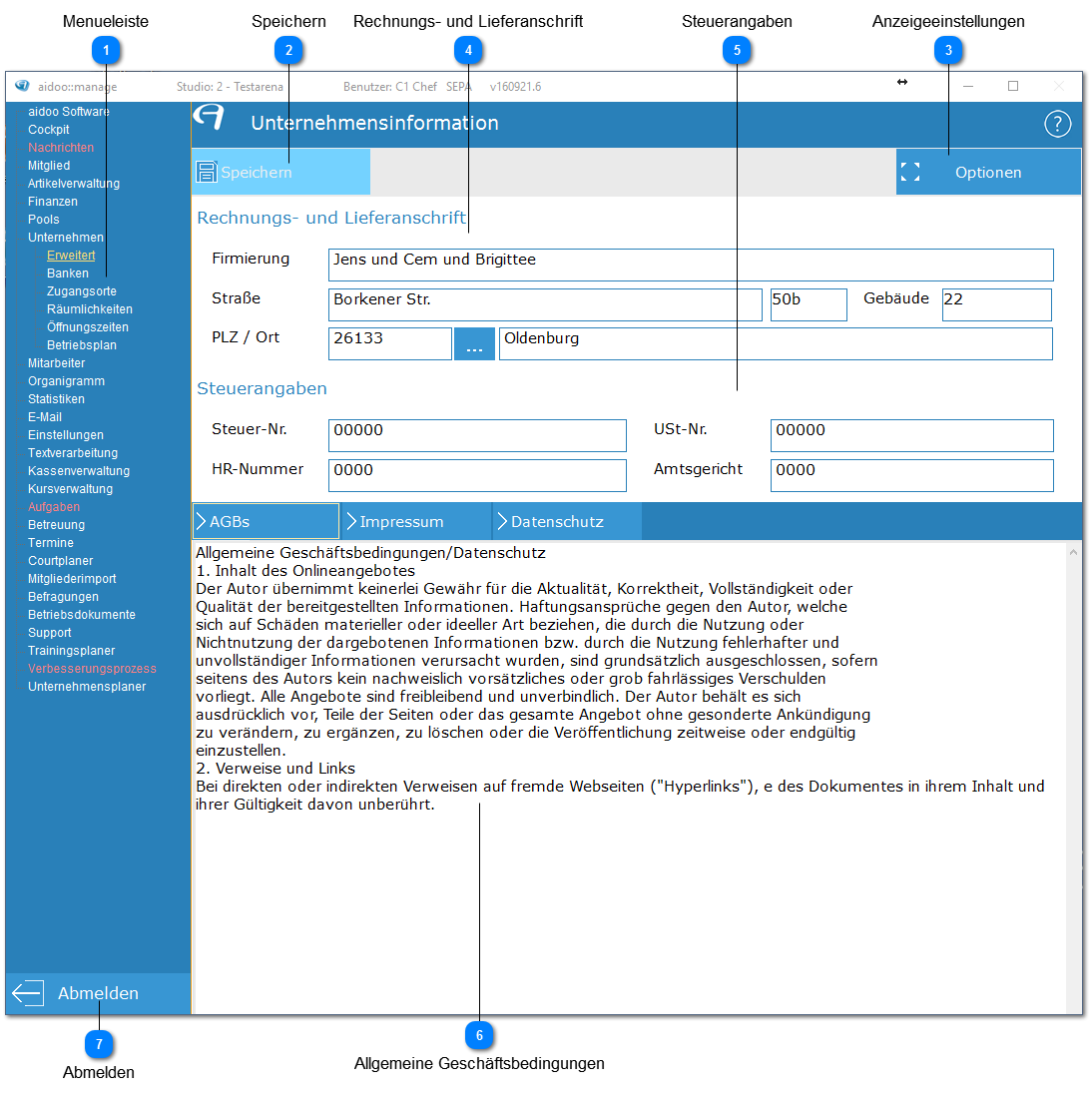Minimize the aidoo::manage window
The width and height of the screenshot is (1092, 1098).
pos(968,86)
